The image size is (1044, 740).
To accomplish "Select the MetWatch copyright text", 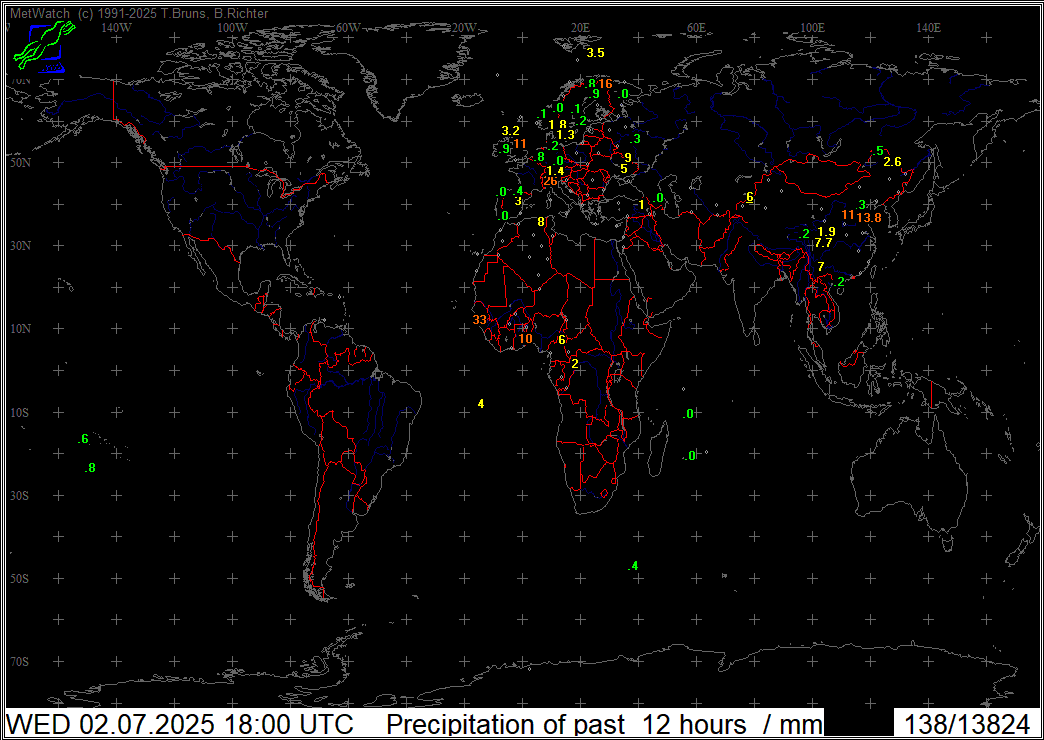I will tap(140, 13).
